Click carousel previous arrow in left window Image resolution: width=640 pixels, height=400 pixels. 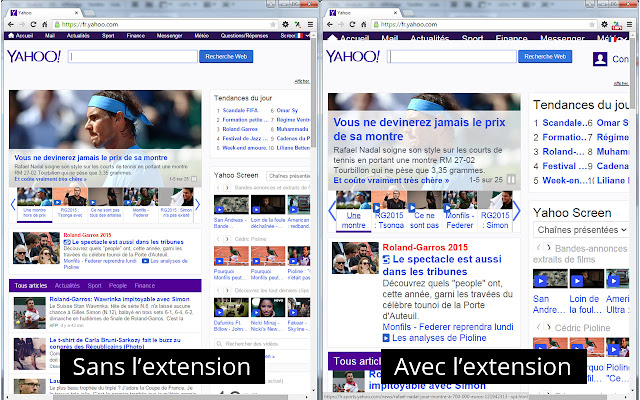coord(13,204)
